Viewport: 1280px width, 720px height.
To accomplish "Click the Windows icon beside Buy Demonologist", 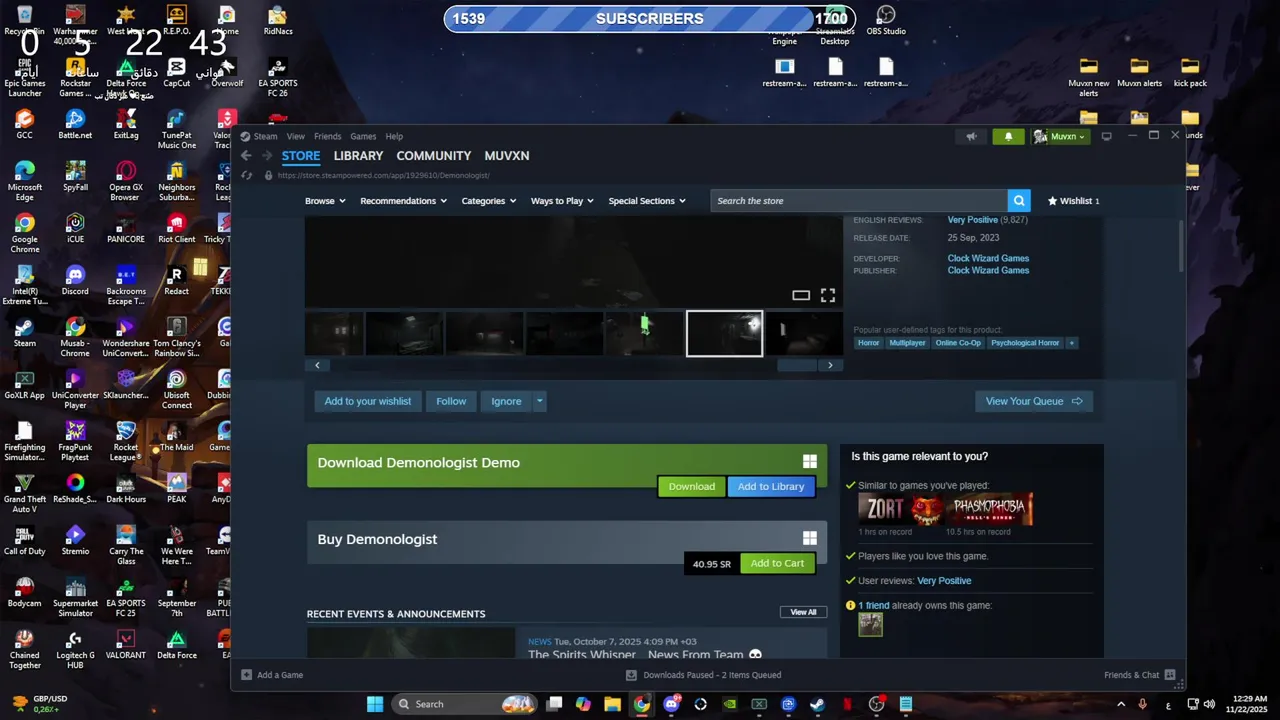I will tap(810, 539).
